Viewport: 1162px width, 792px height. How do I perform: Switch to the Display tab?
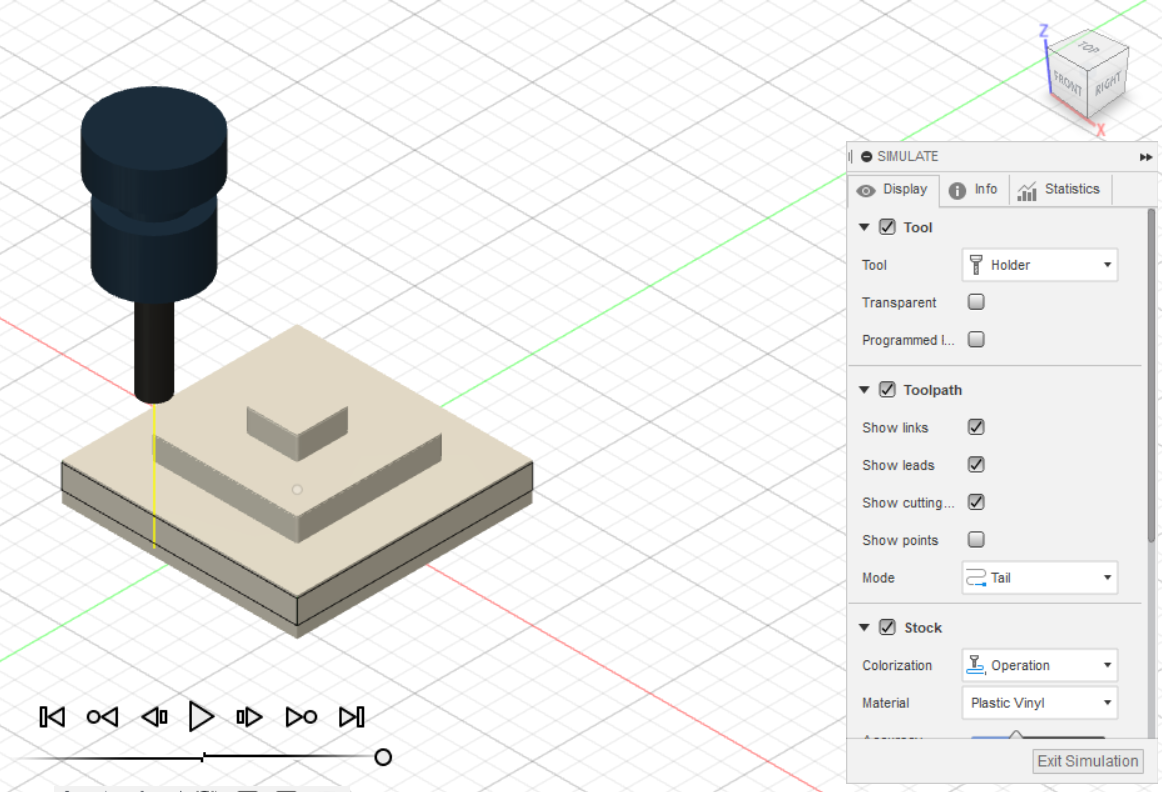(893, 190)
